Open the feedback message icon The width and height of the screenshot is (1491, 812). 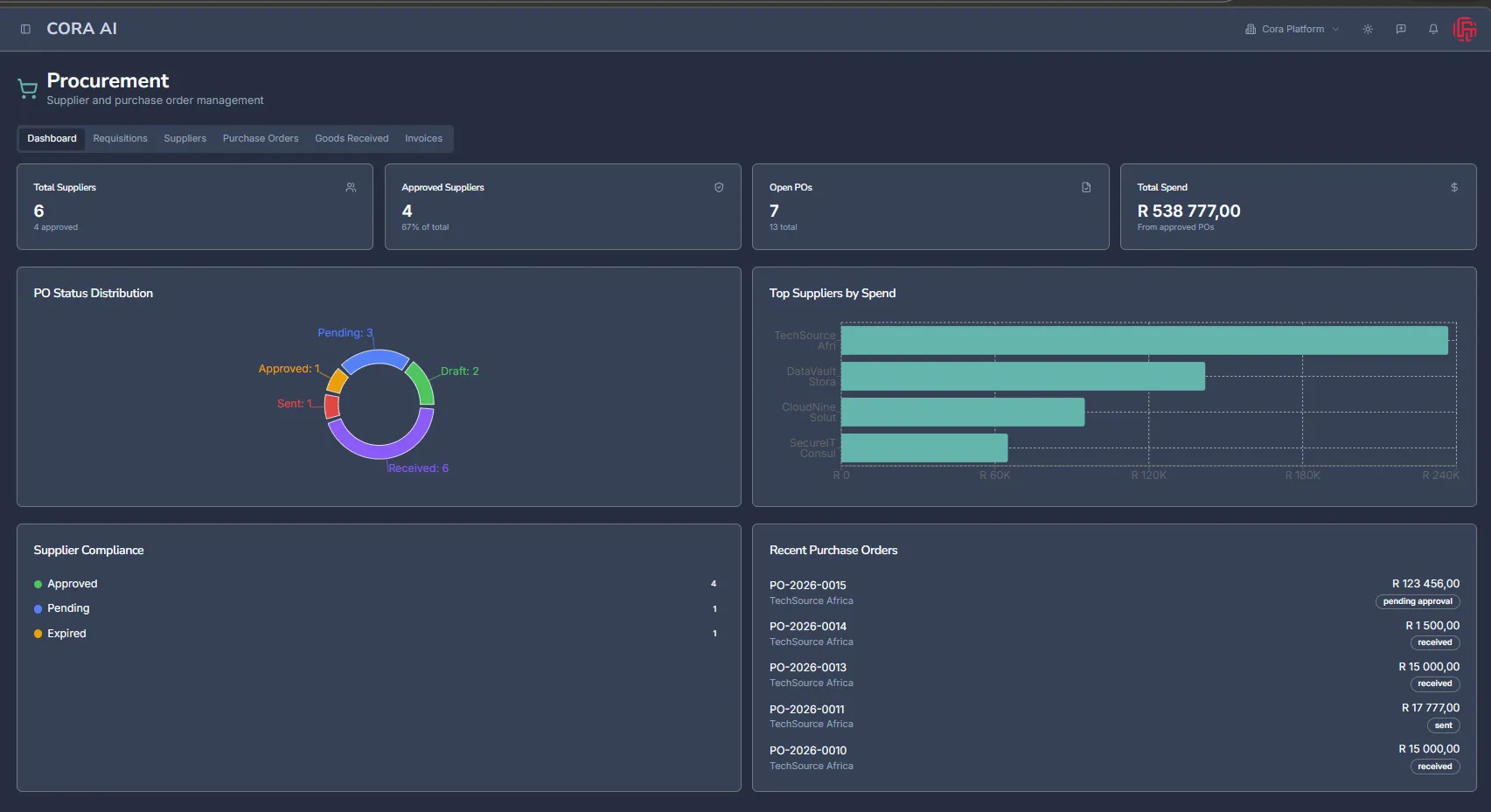pyautogui.click(x=1401, y=29)
